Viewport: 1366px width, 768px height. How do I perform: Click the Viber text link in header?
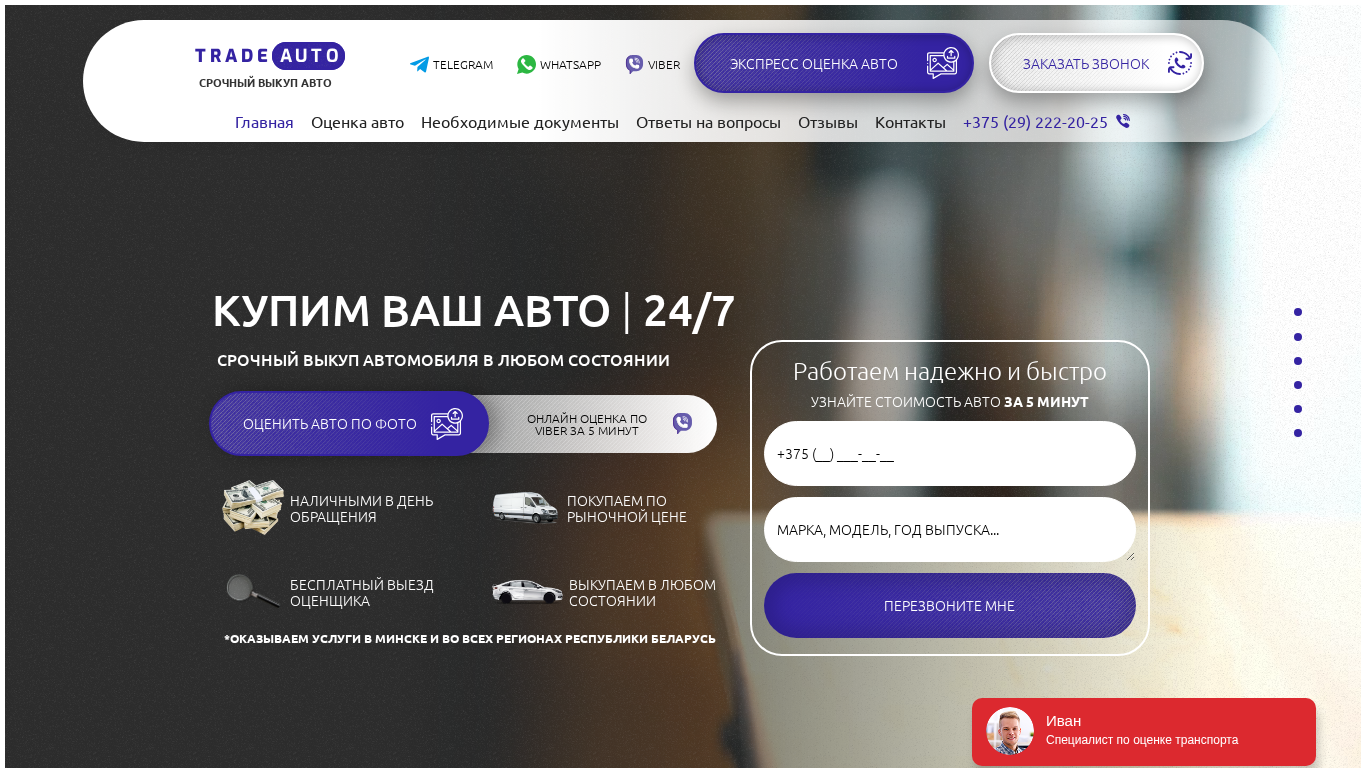coord(664,65)
